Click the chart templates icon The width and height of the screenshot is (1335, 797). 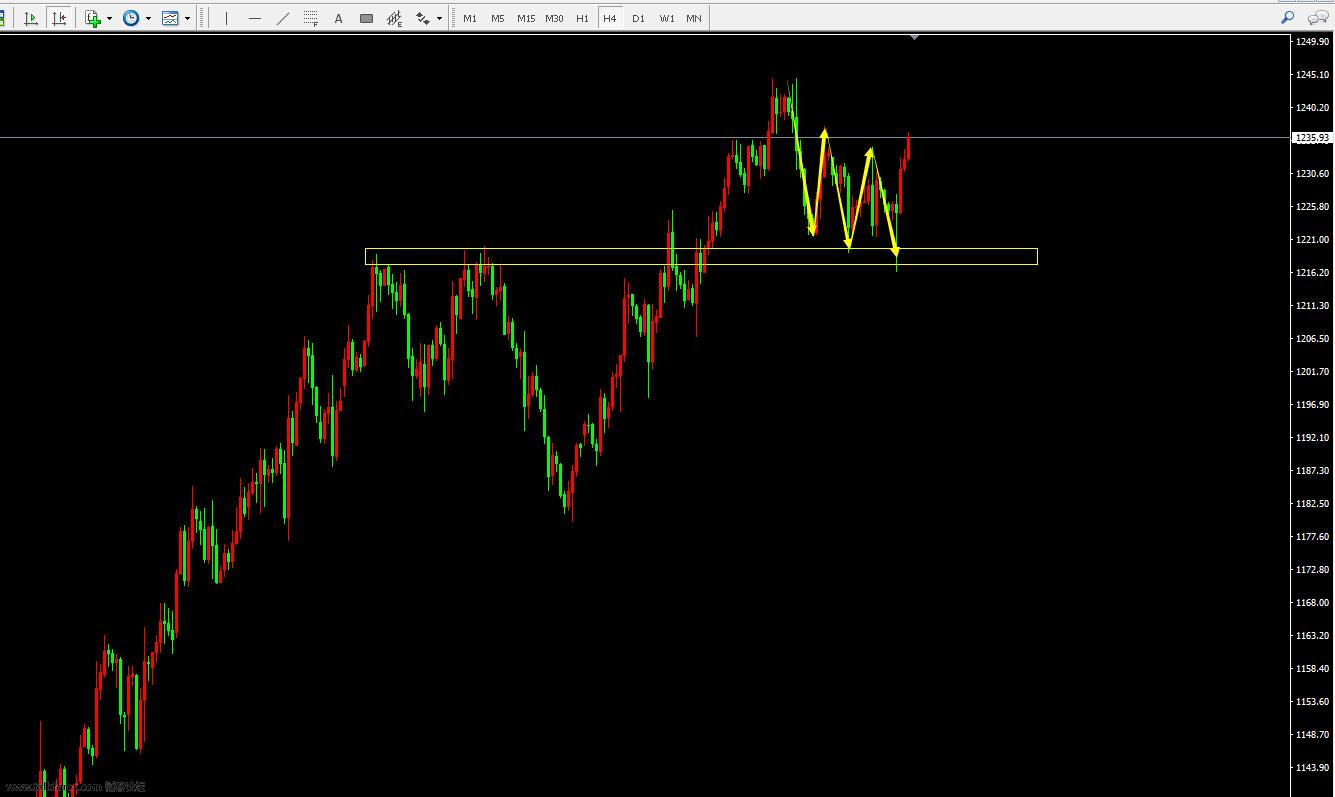(x=170, y=18)
